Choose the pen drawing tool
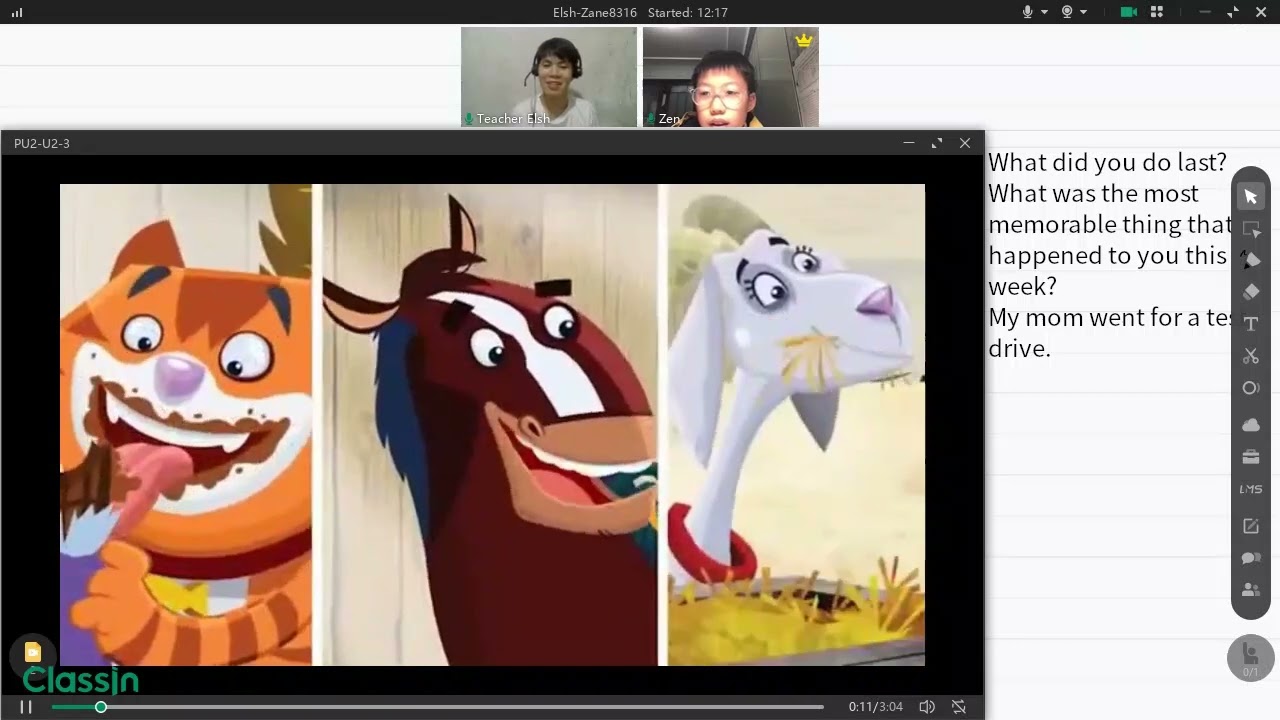 (1251, 260)
